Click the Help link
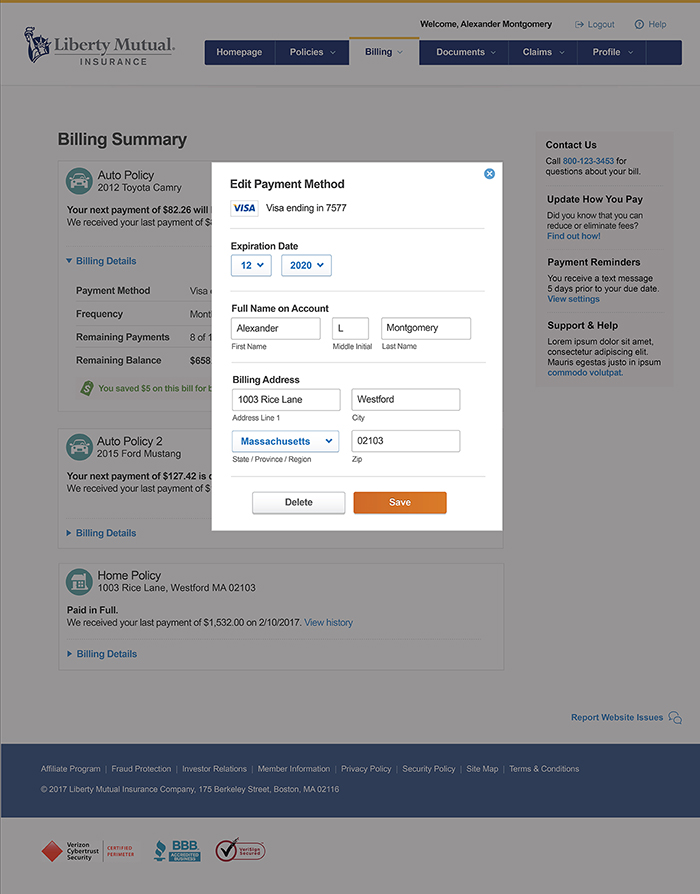The image size is (700, 894). (x=657, y=25)
